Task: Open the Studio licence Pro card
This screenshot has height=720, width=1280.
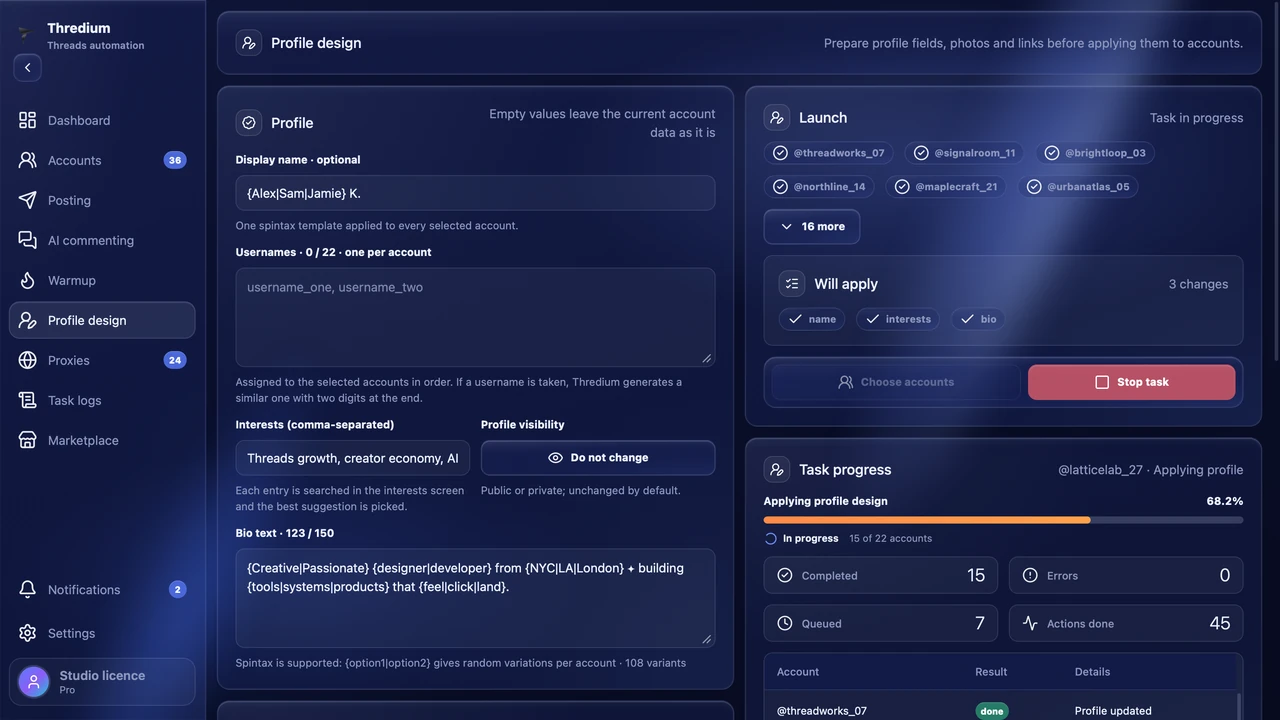Action: [102, 682]
